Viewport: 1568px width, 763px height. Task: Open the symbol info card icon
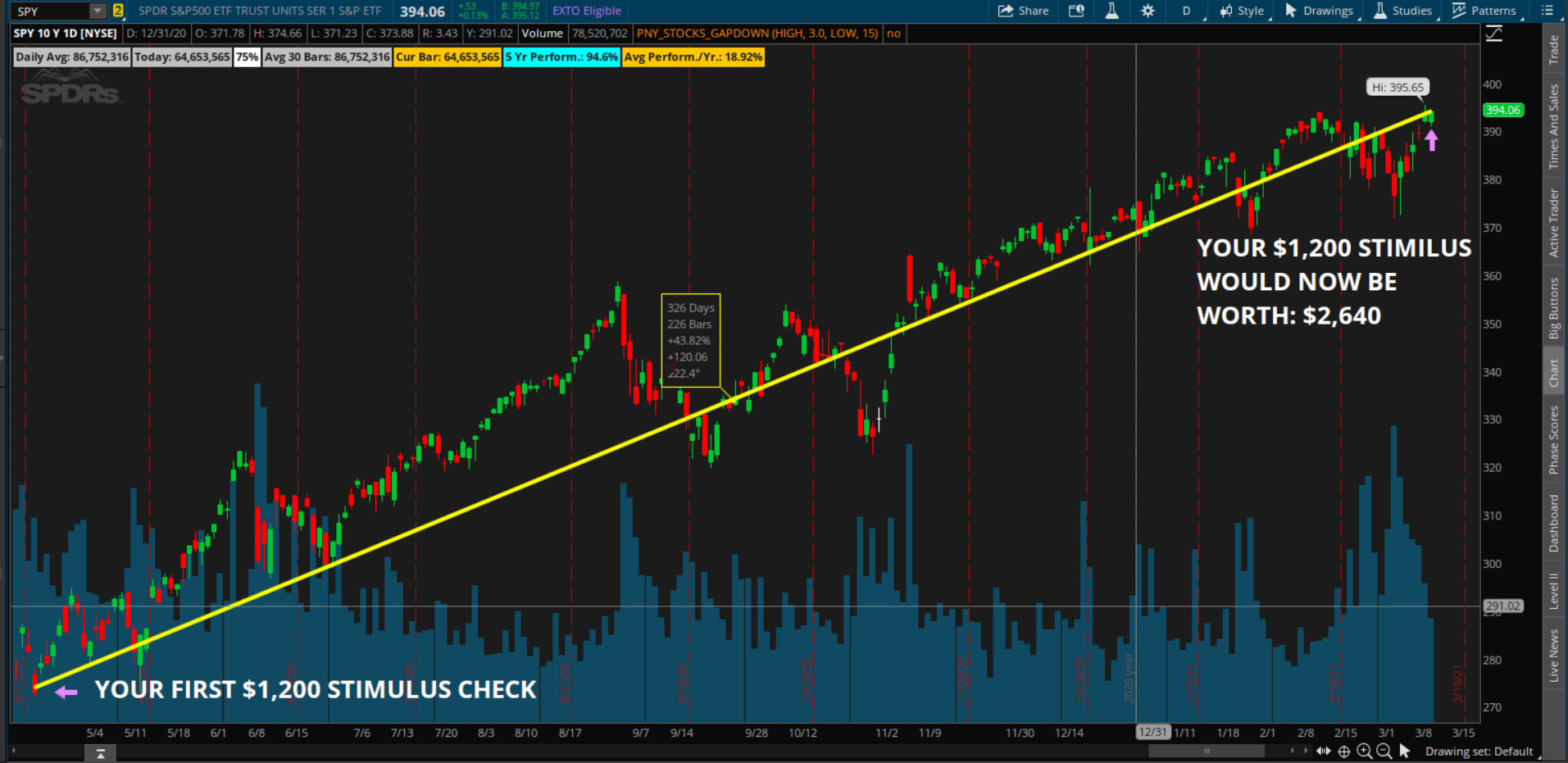[x=1076, y=11]
